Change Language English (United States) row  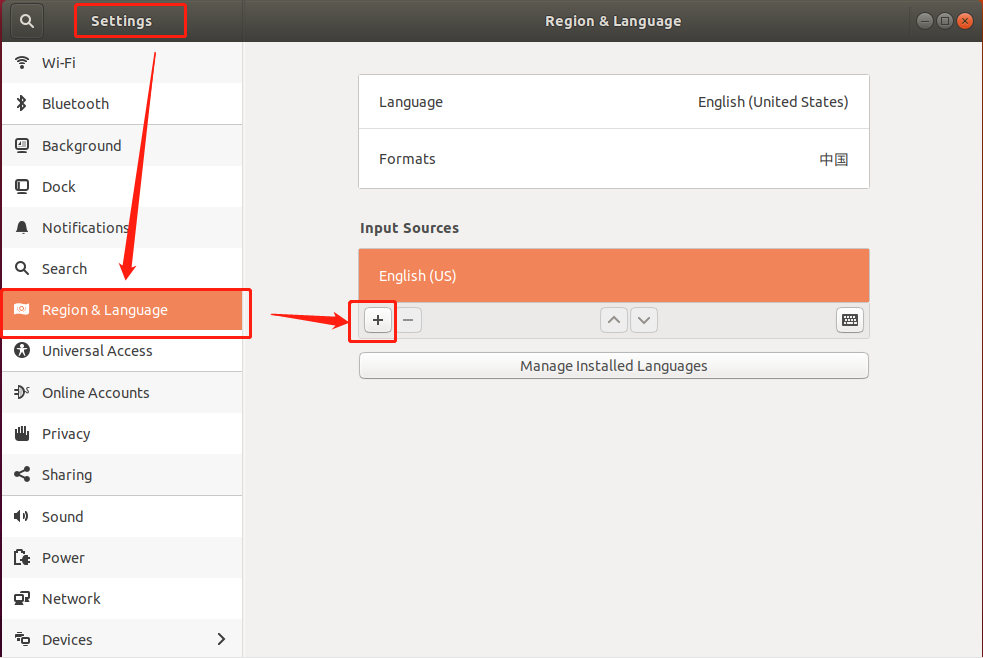click(x=614, y=102)
